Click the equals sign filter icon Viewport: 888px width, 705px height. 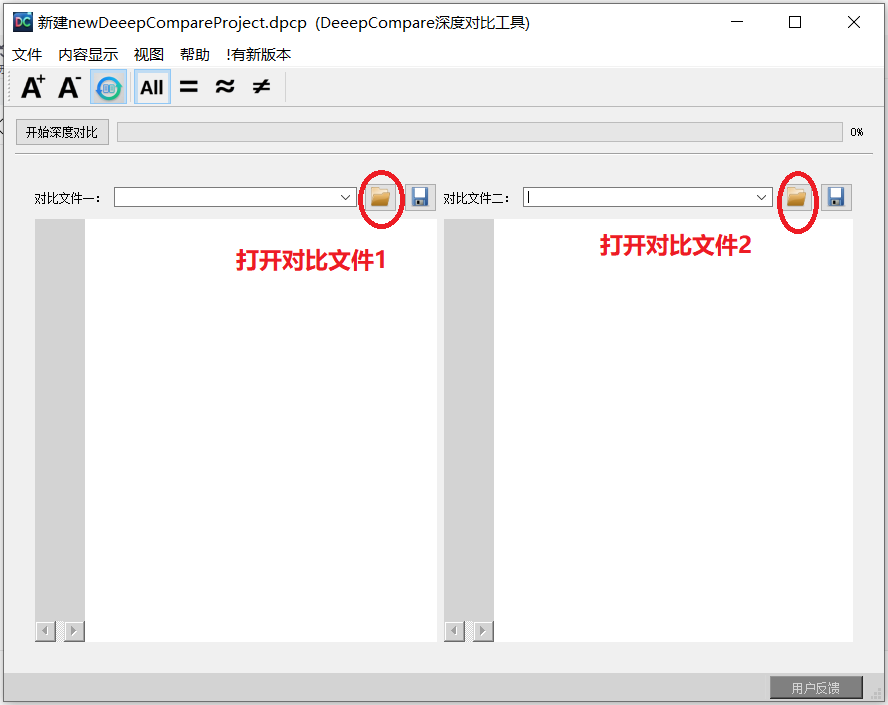tap(189, 87)
